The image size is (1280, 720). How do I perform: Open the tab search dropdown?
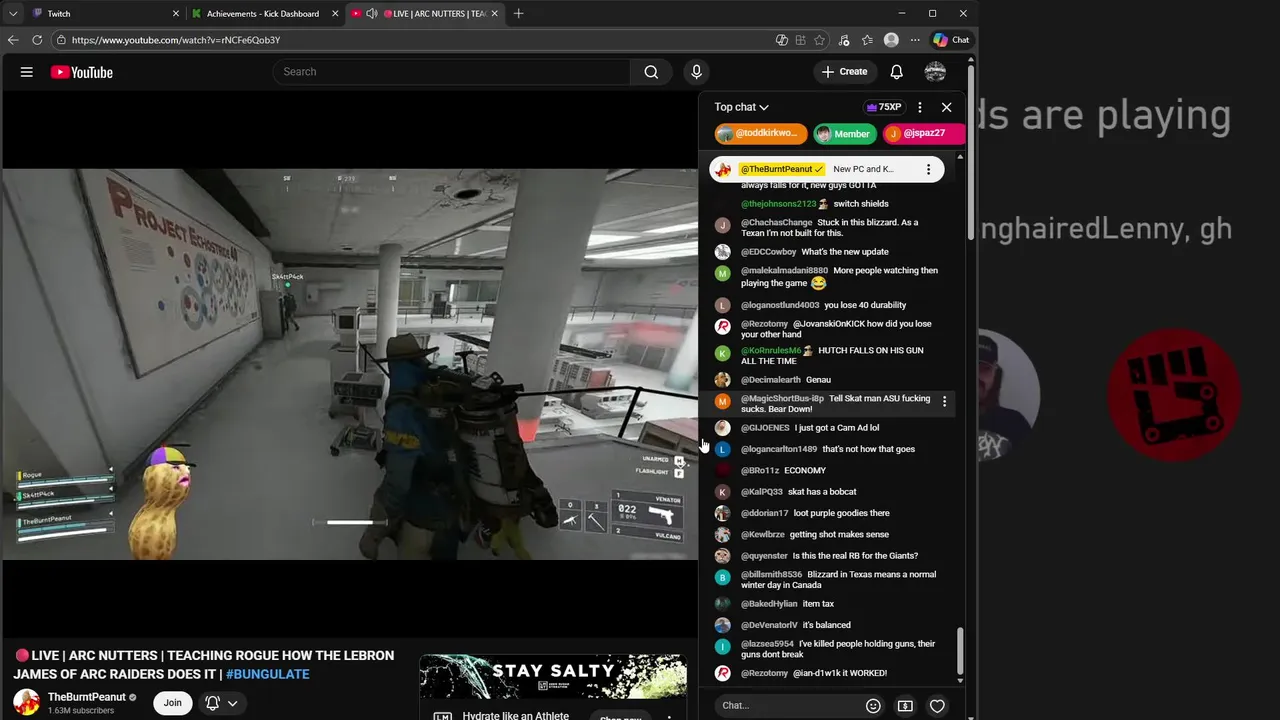(x=13, y=14)
